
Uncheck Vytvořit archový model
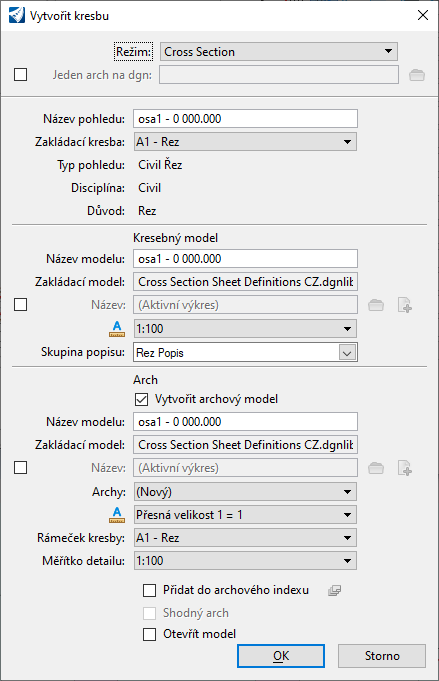coord(142,399)
